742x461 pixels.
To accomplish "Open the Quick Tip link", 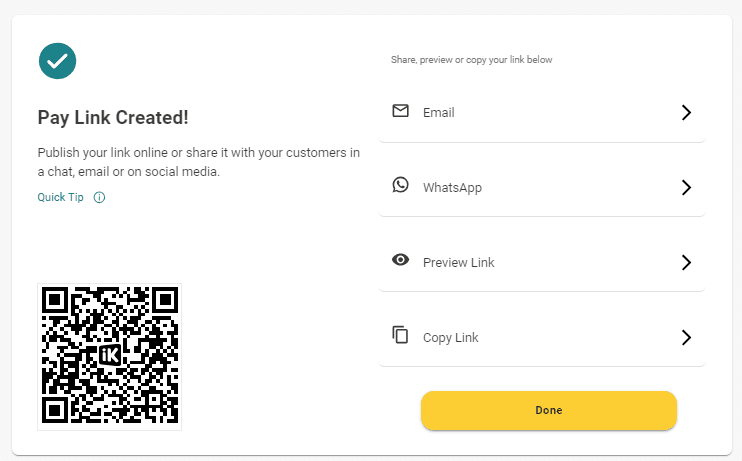I will point(60,197).
